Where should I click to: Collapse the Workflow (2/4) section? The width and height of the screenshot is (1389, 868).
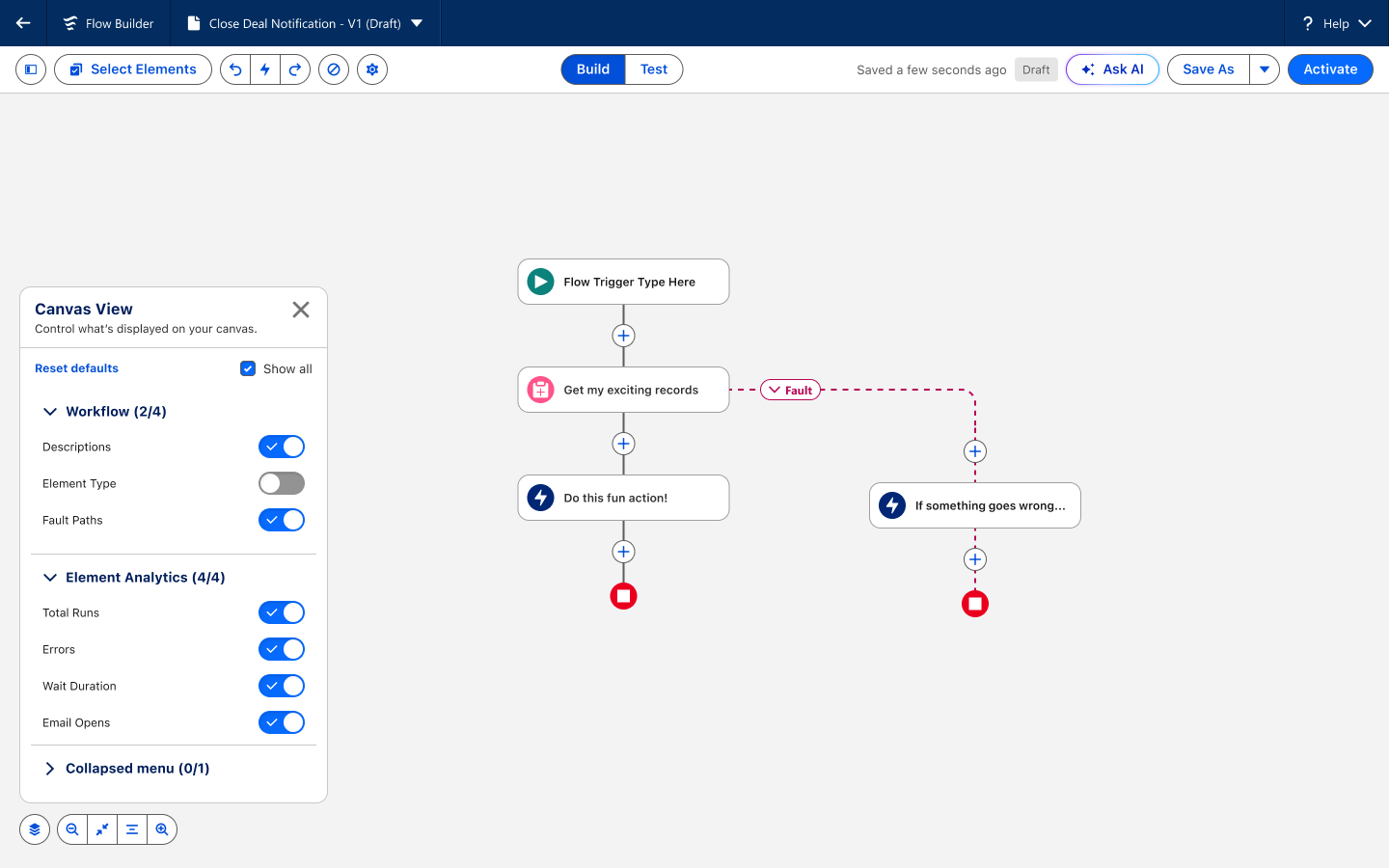tap(50, 412)
